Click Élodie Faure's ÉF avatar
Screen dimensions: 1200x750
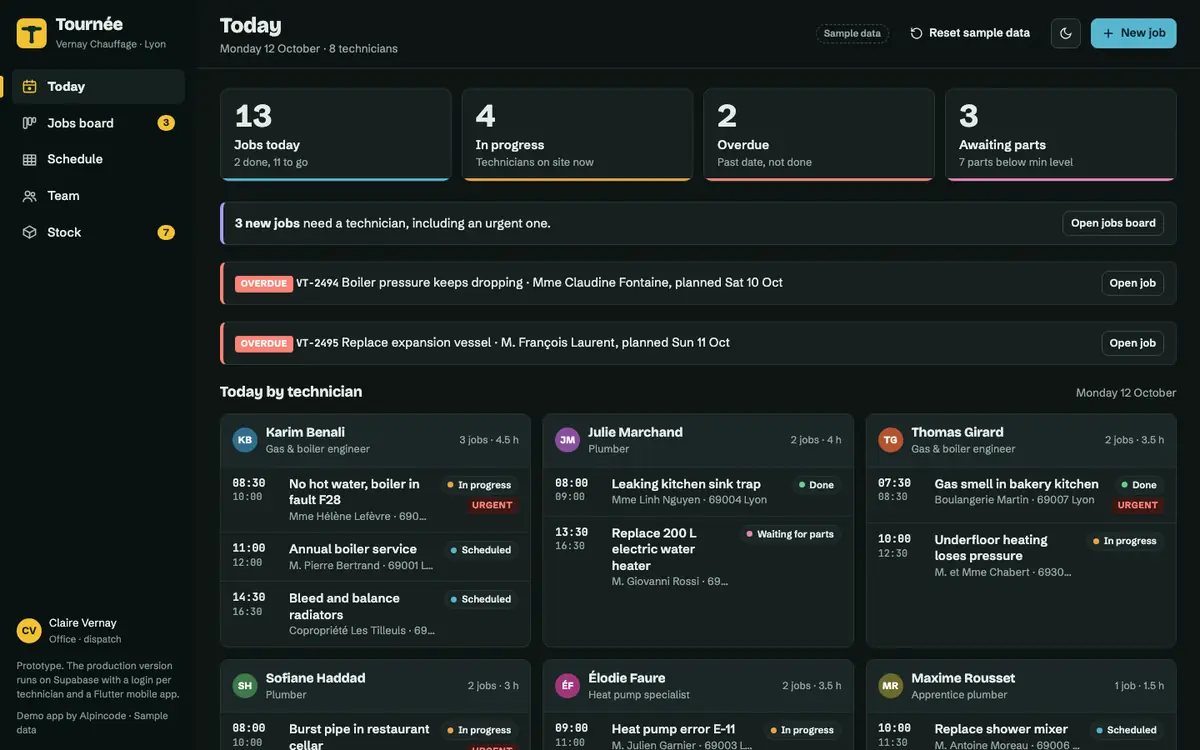(x=568, y=686)
